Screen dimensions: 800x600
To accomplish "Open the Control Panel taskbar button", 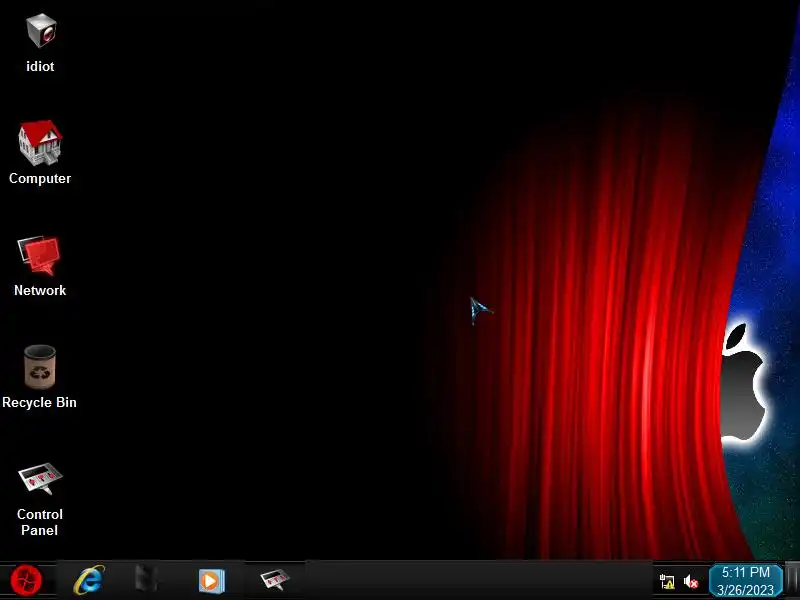I will point(275,580).
